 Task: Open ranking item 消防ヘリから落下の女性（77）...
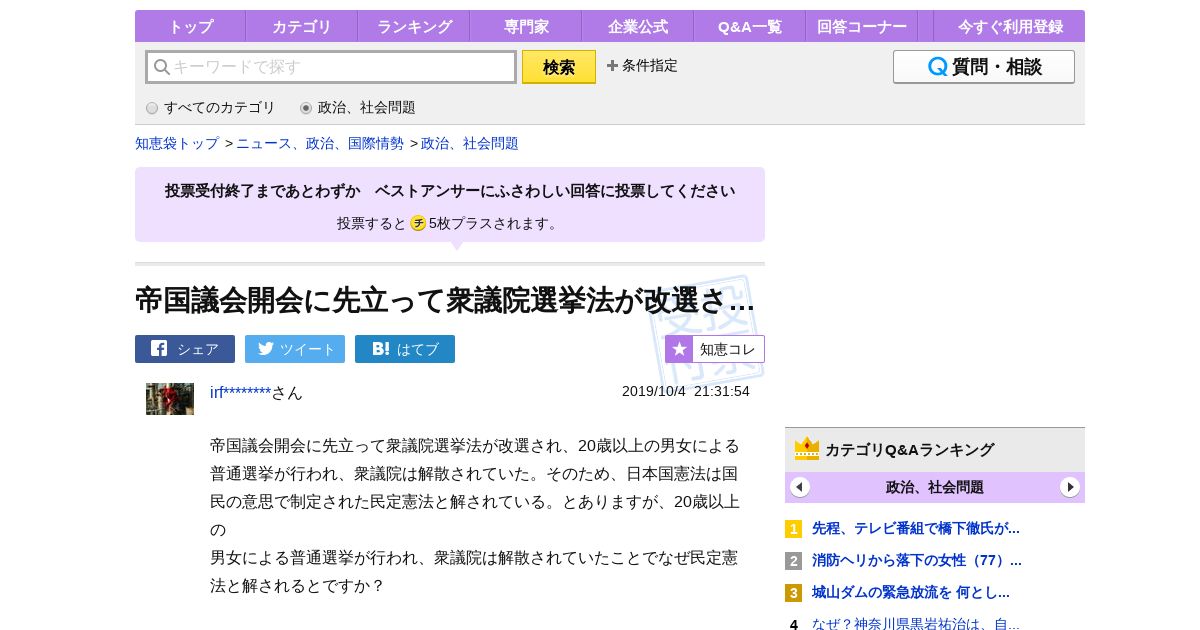coord(917,560)
